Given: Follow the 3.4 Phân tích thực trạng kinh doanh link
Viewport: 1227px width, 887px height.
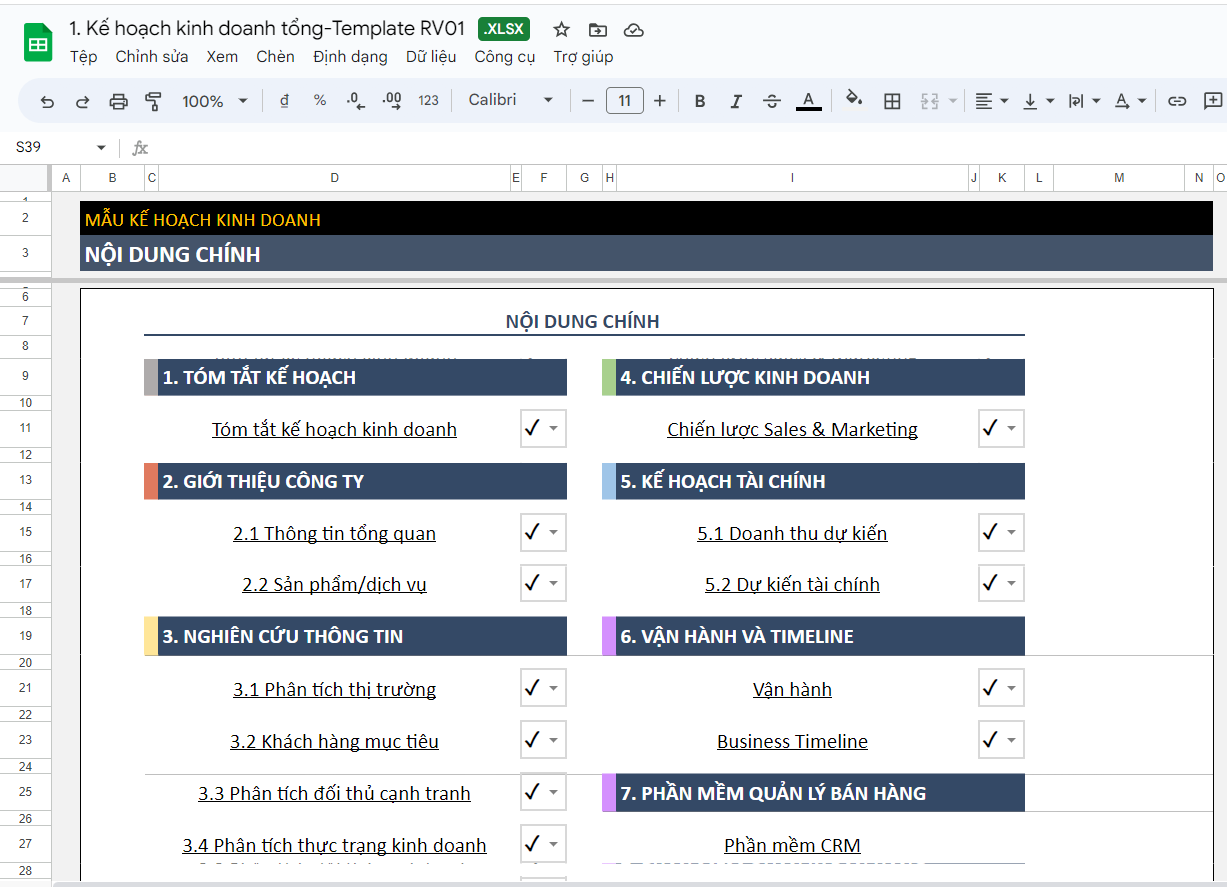Looking at the screenshot, I should (x=334, y=846).
